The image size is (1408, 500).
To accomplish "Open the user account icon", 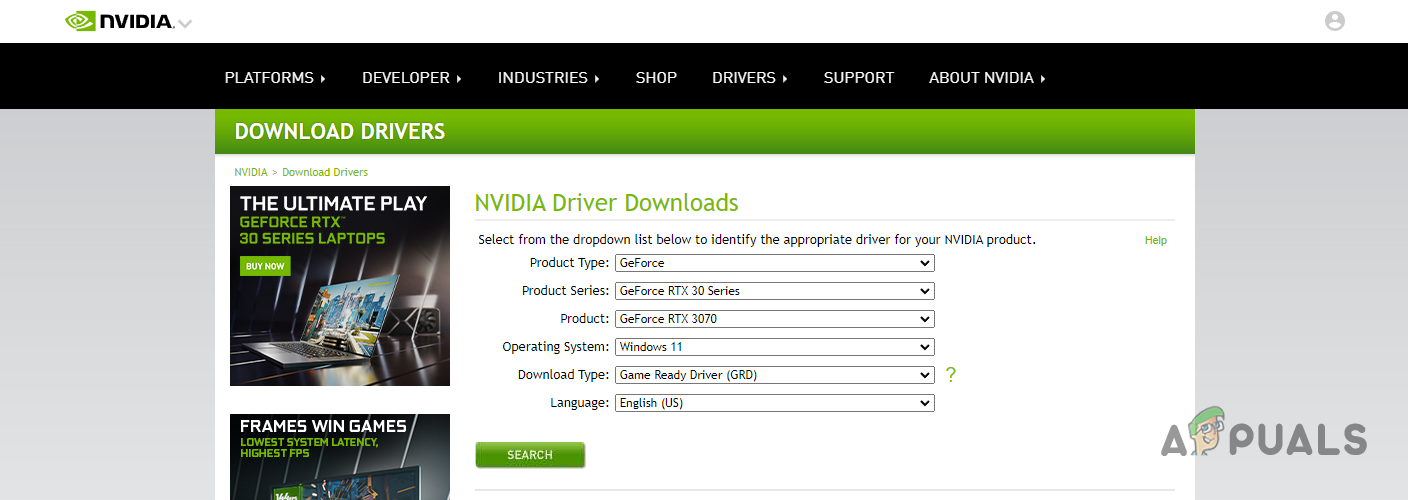I will pyautogui.click(x=1334, y=21).
